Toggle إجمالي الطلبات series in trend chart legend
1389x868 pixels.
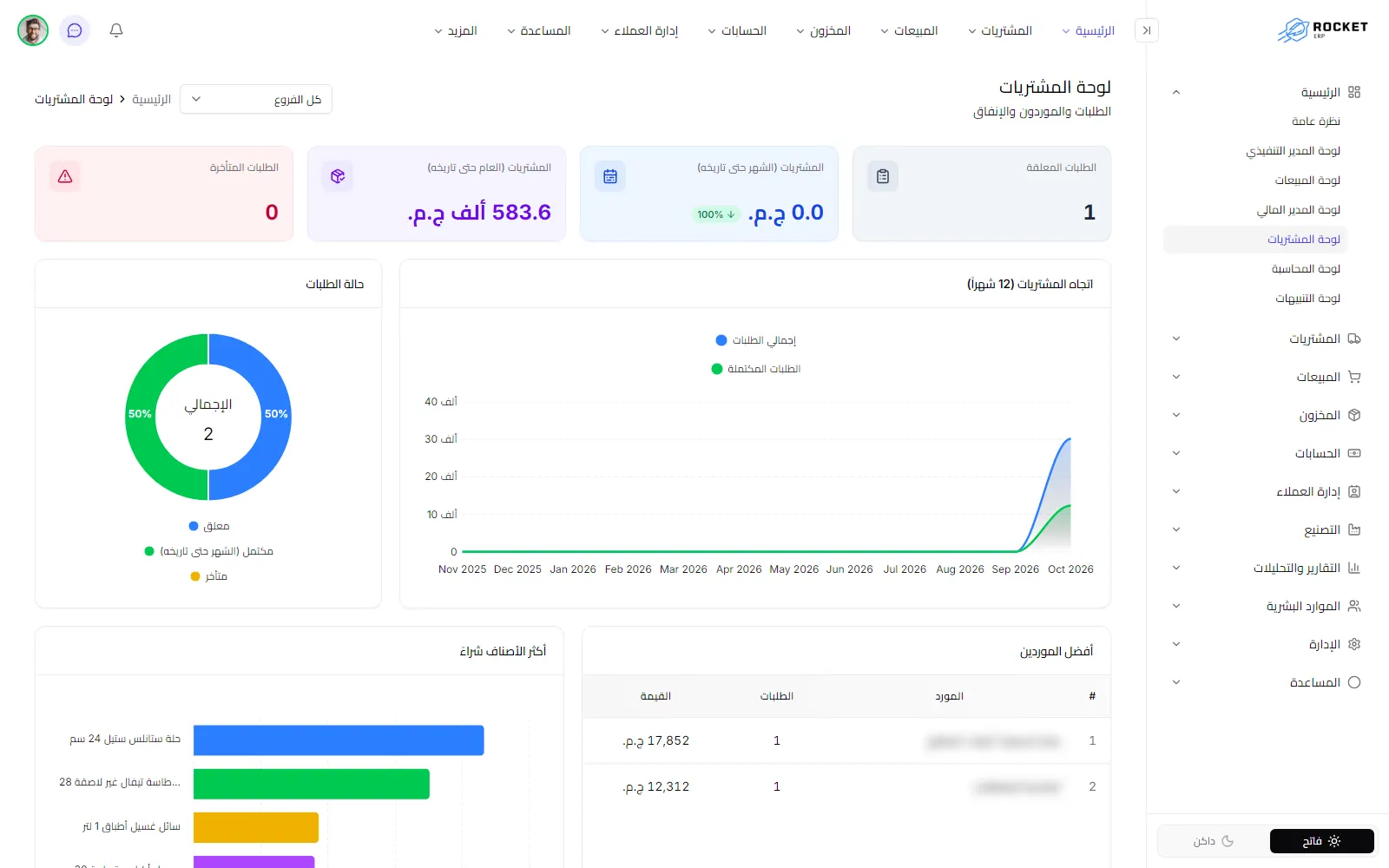click(755, 340)
